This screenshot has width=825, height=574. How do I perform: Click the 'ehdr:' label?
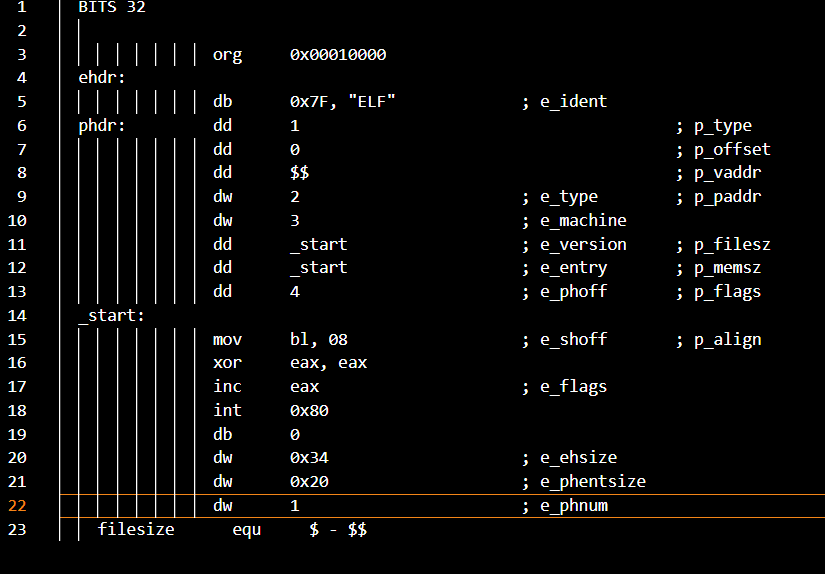point(102,78)
